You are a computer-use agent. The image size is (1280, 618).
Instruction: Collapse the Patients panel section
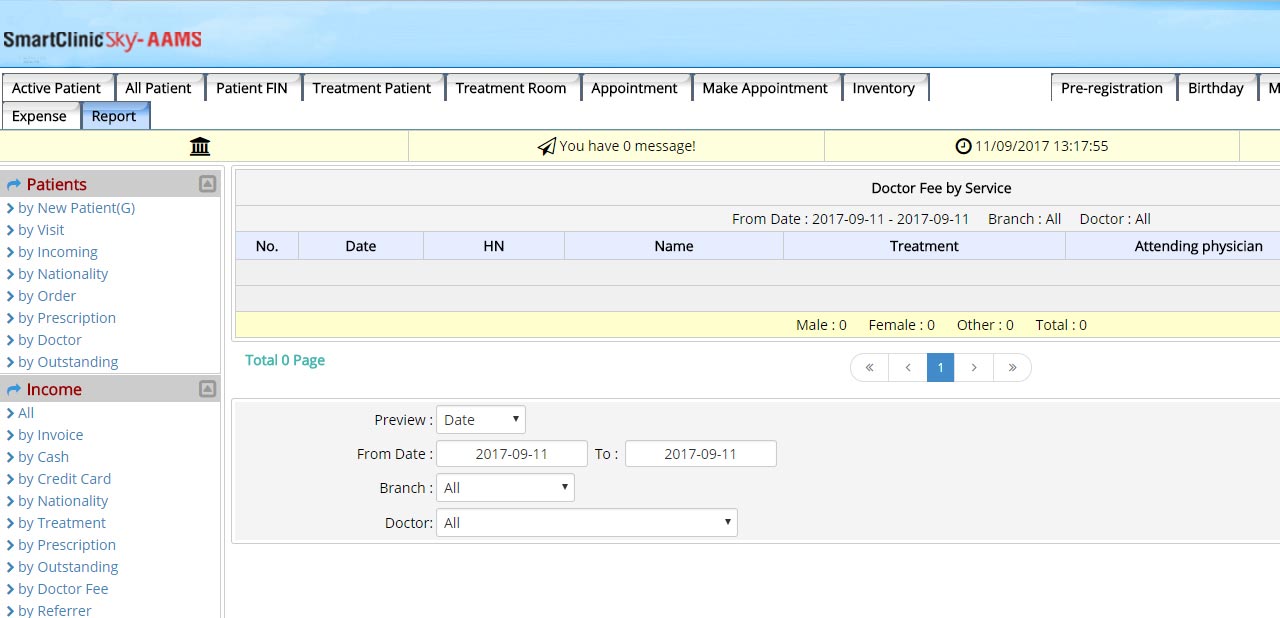pos(207,184)
